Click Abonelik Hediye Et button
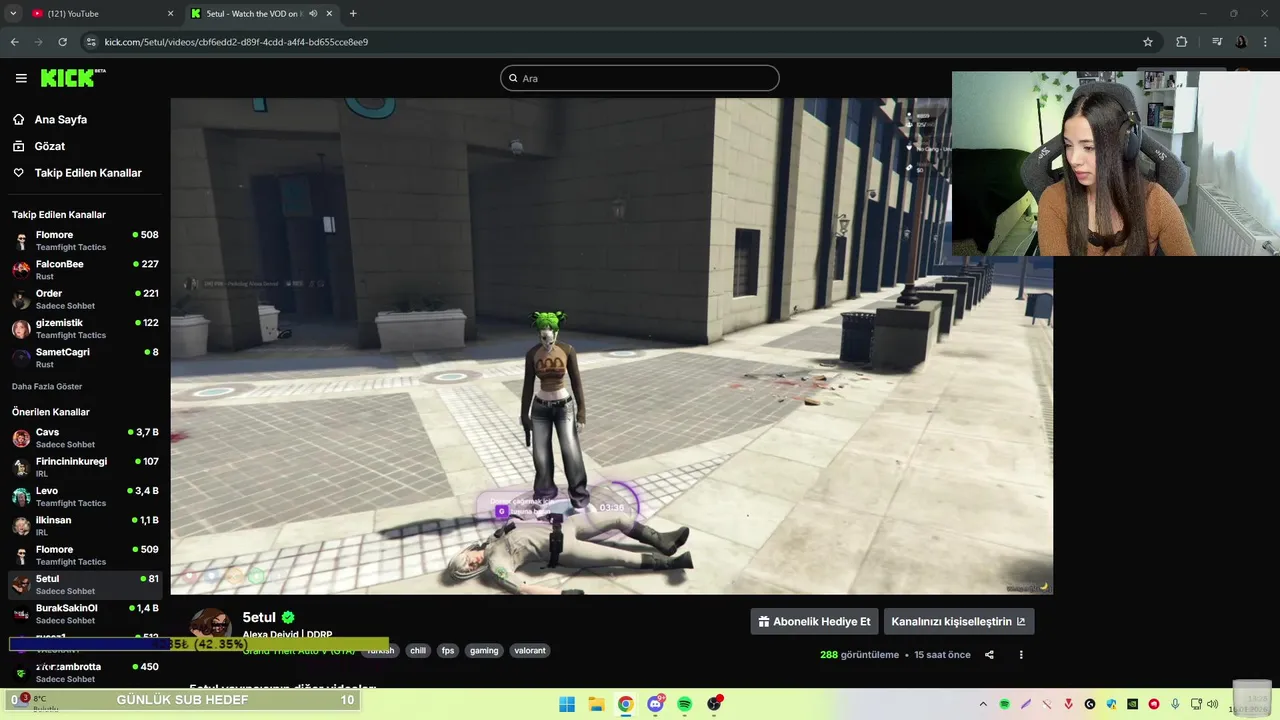Viewport: 1280px width, 720px height. [814, 621]
